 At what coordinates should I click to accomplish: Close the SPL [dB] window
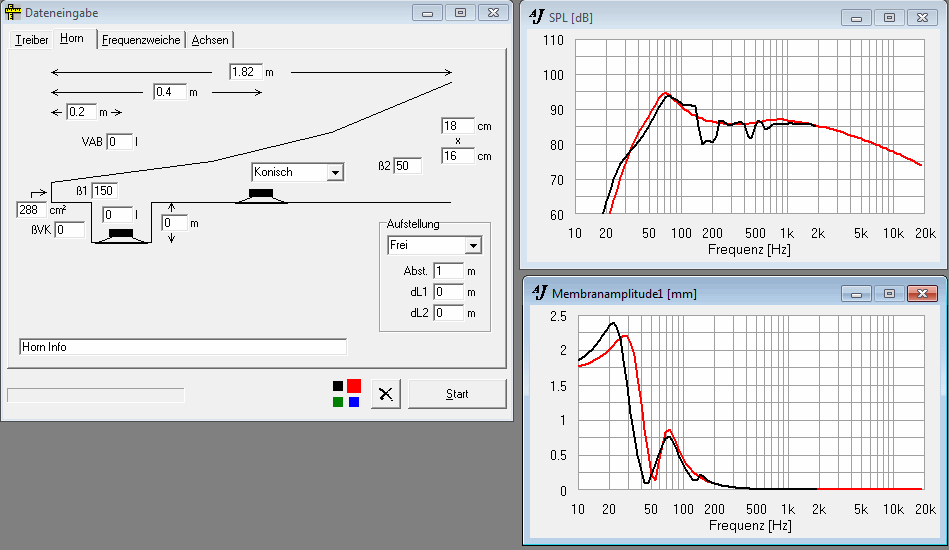[922, 18]
